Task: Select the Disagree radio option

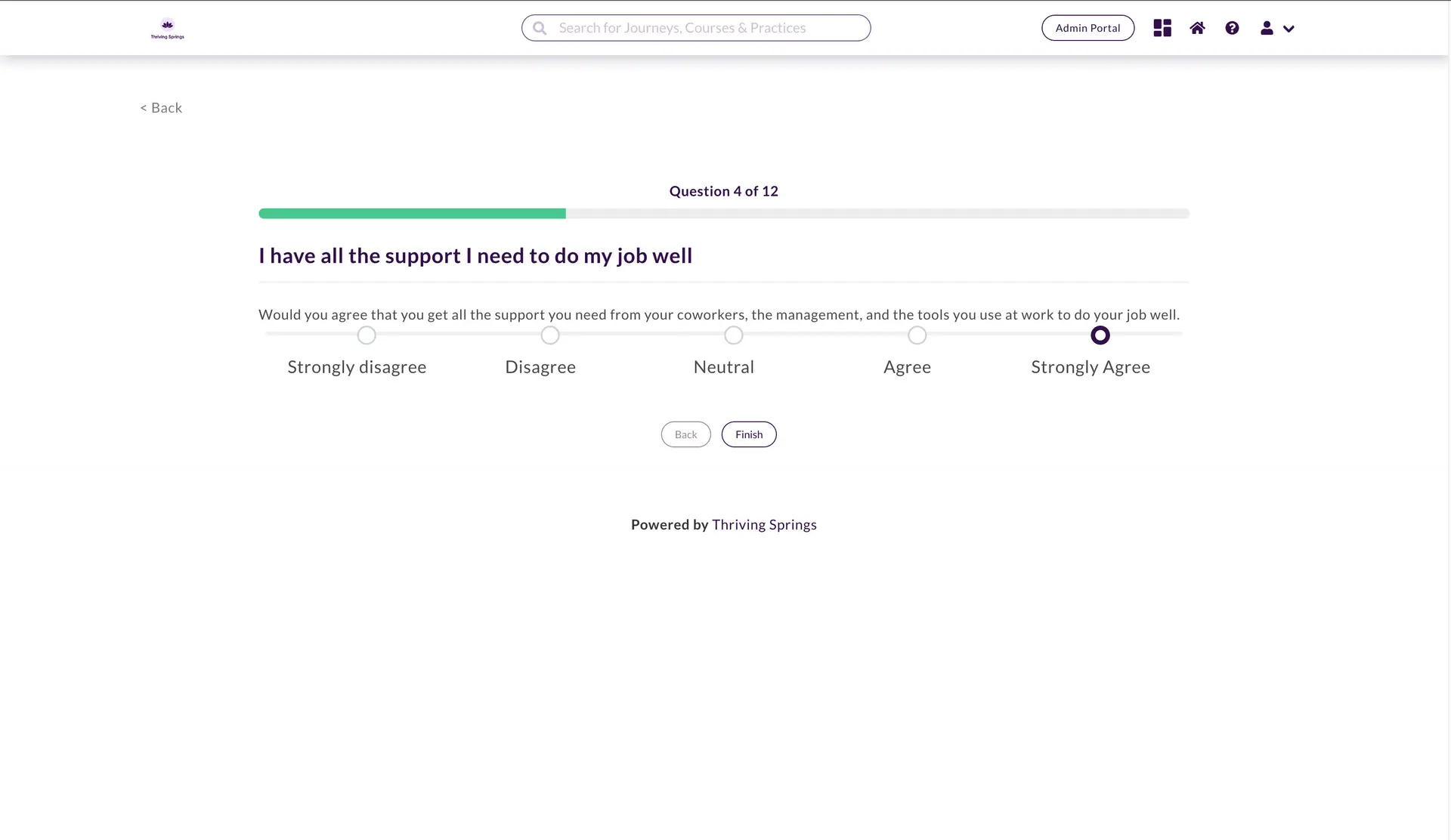Action: 550,335
